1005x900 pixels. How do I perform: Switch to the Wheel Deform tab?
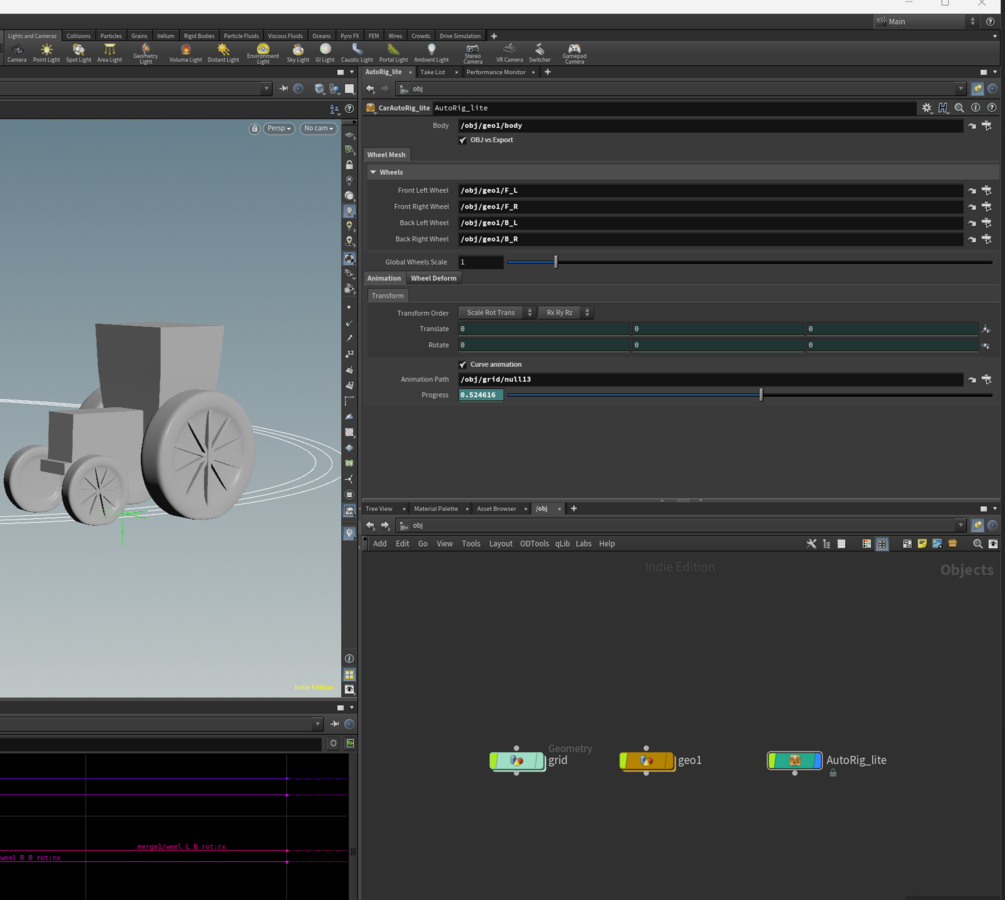(433, 278)
